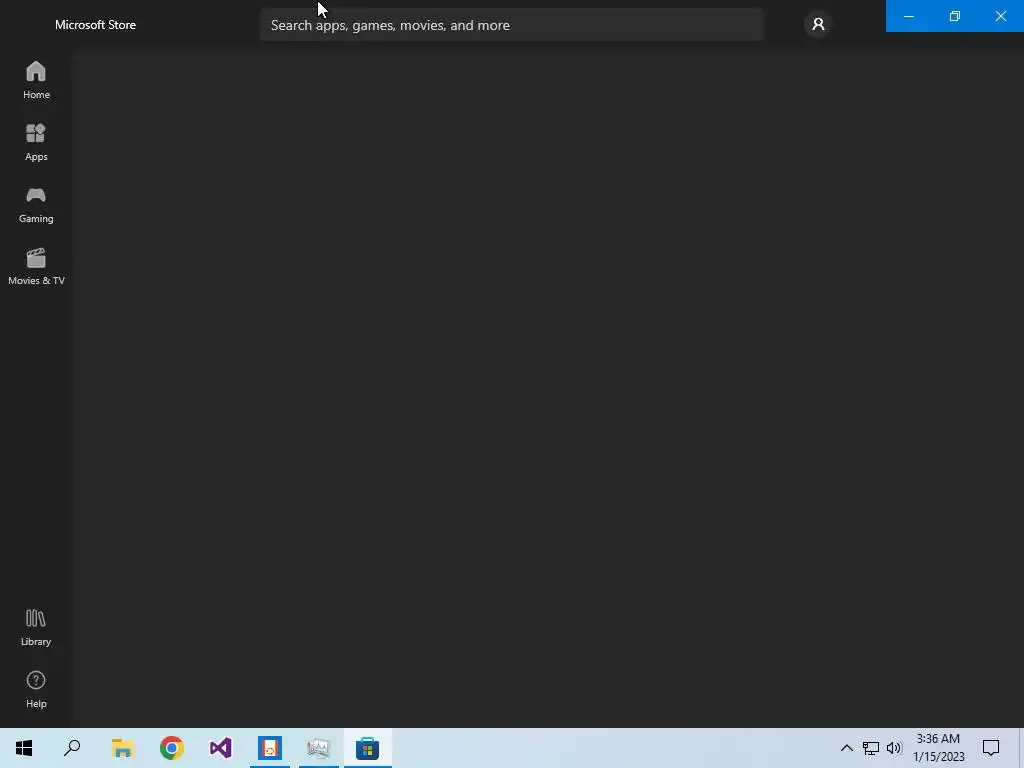
Task: Open taskbar search magnifier
Action: [72, 748]
